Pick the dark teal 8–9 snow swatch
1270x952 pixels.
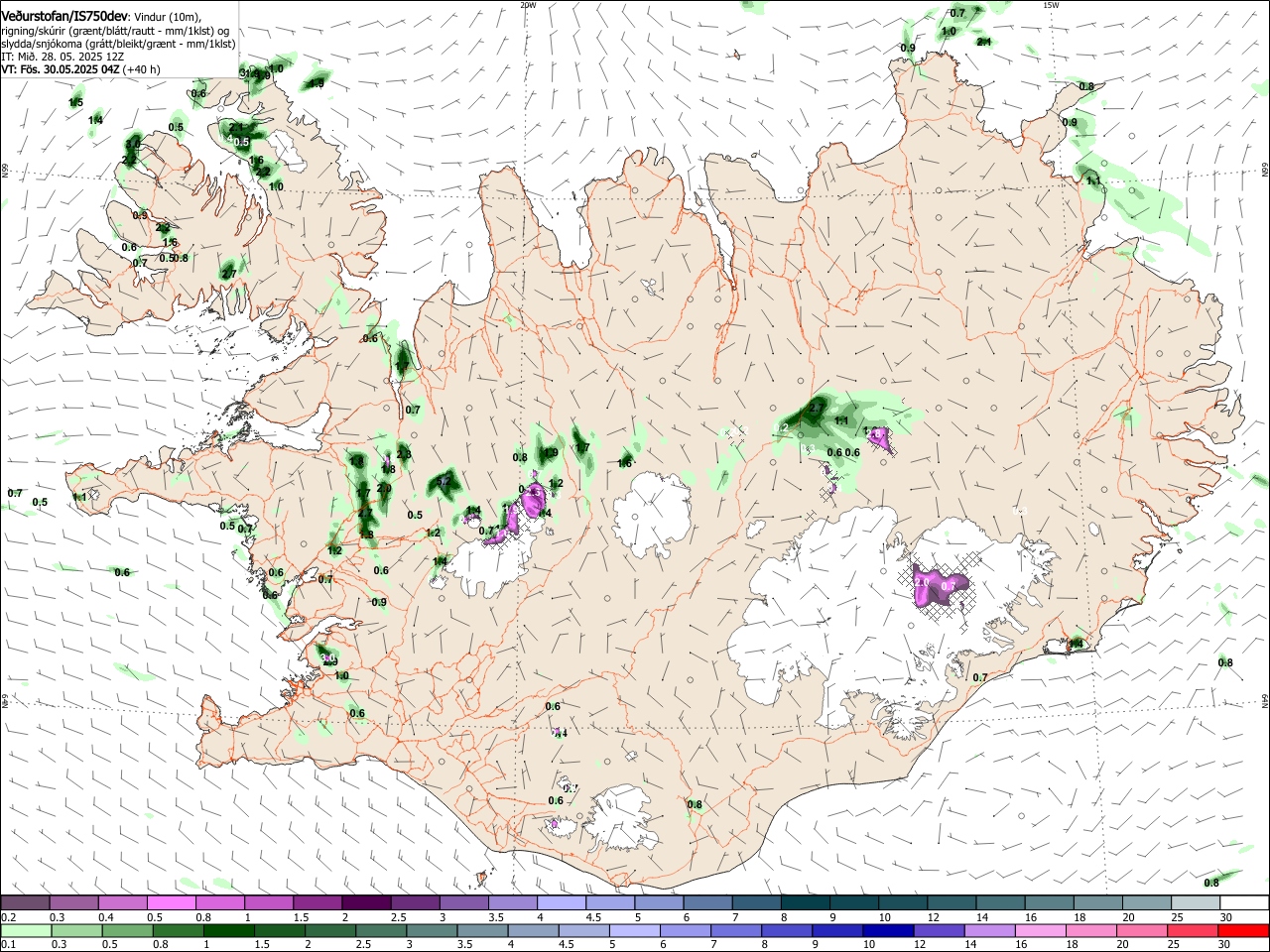805,903
